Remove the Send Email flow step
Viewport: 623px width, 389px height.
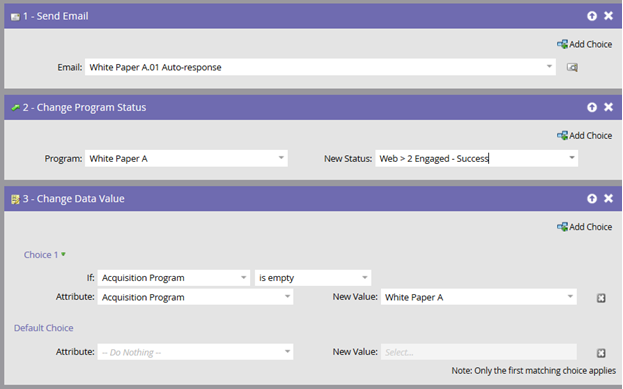[x=608, y=15]
